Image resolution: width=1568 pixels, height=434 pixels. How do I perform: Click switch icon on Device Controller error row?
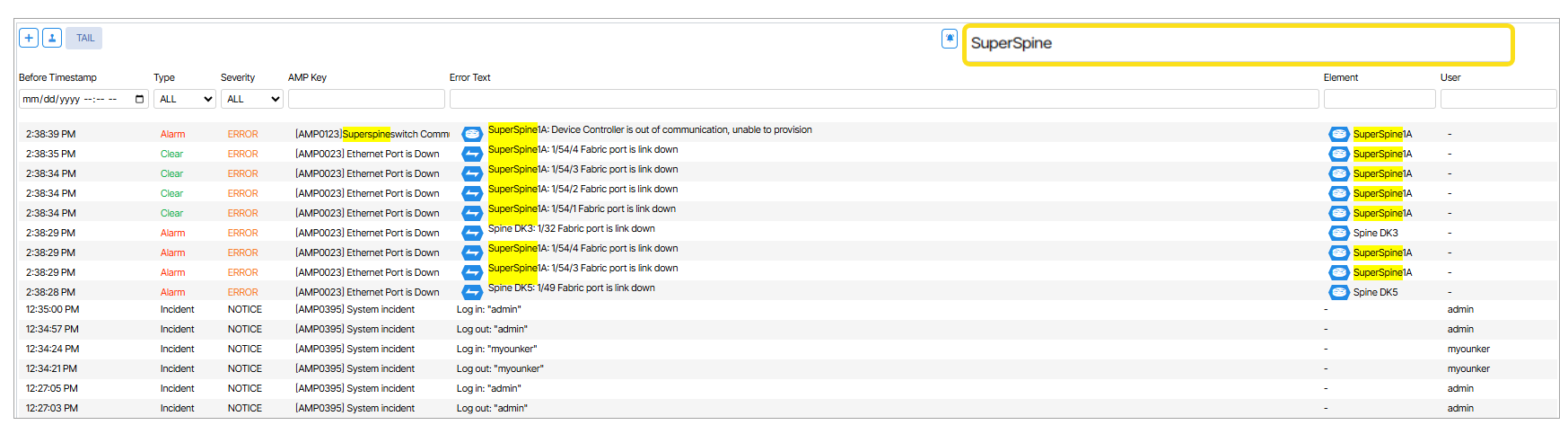click(x=472, y=134)
